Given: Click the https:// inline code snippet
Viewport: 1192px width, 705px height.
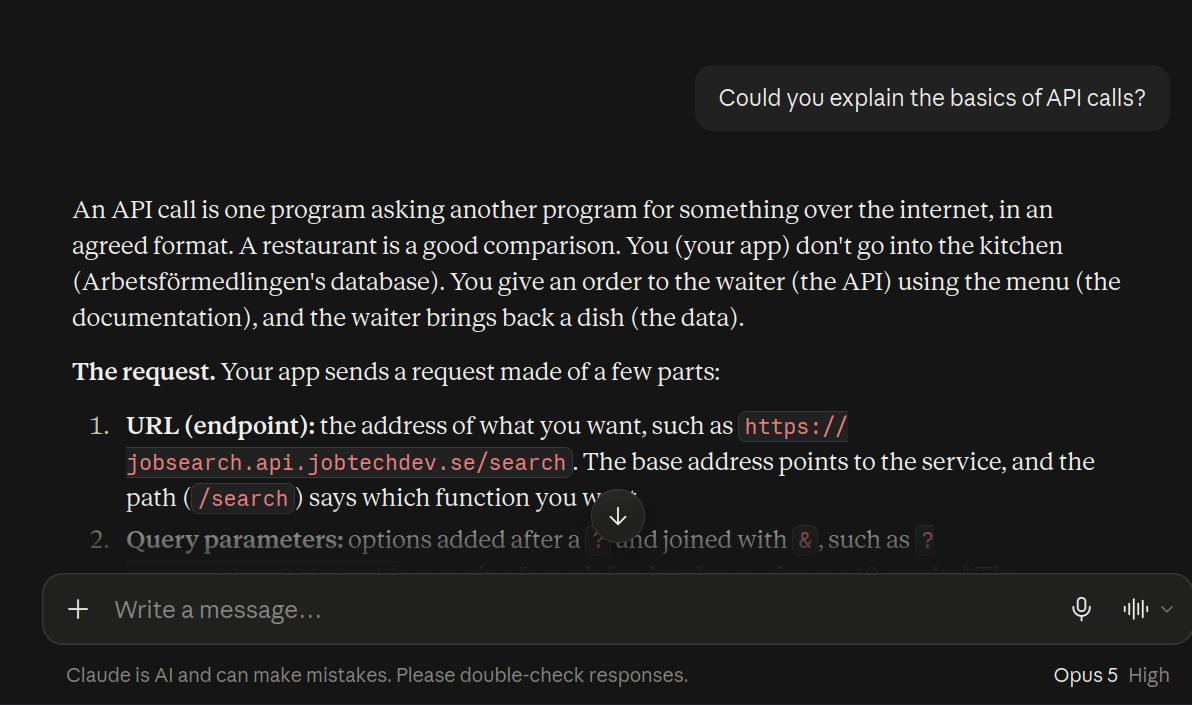Looking at the screenshot, I should [x=795, y=427].
